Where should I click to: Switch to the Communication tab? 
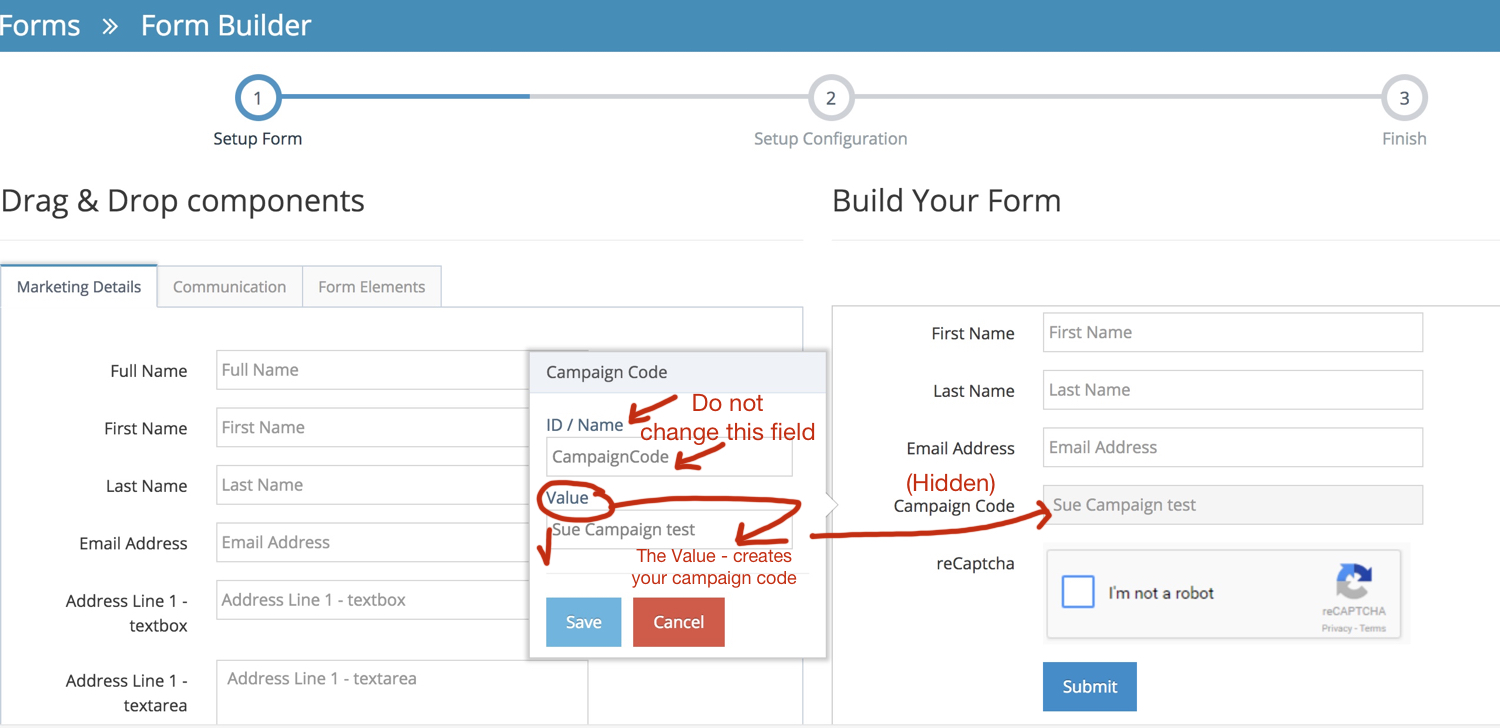pyautogui.click(x=229, y=286)
